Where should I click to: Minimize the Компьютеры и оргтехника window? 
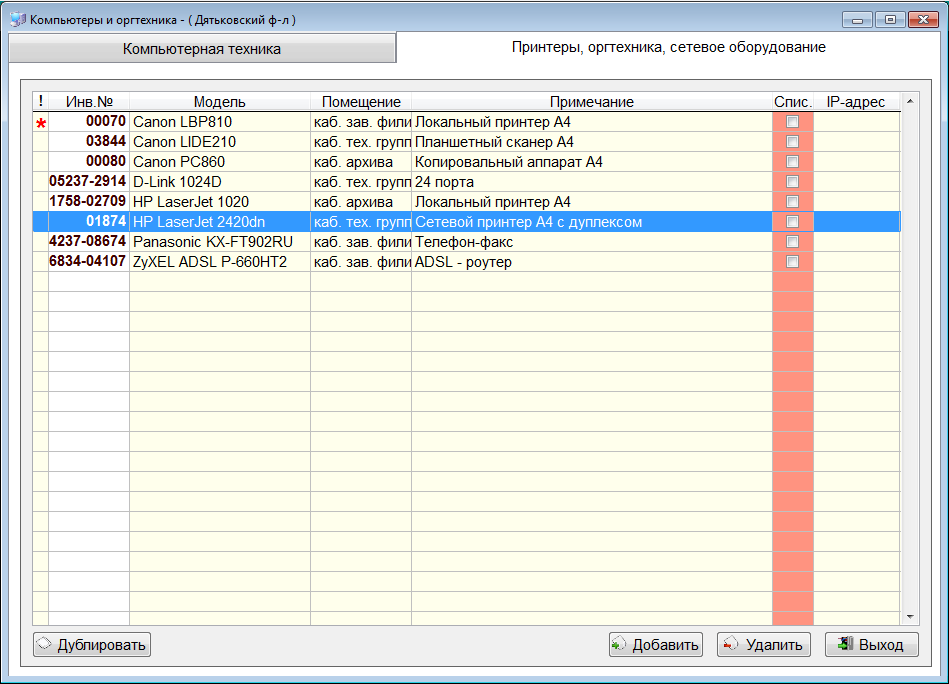pyautogui.click(x=858, y=19)
